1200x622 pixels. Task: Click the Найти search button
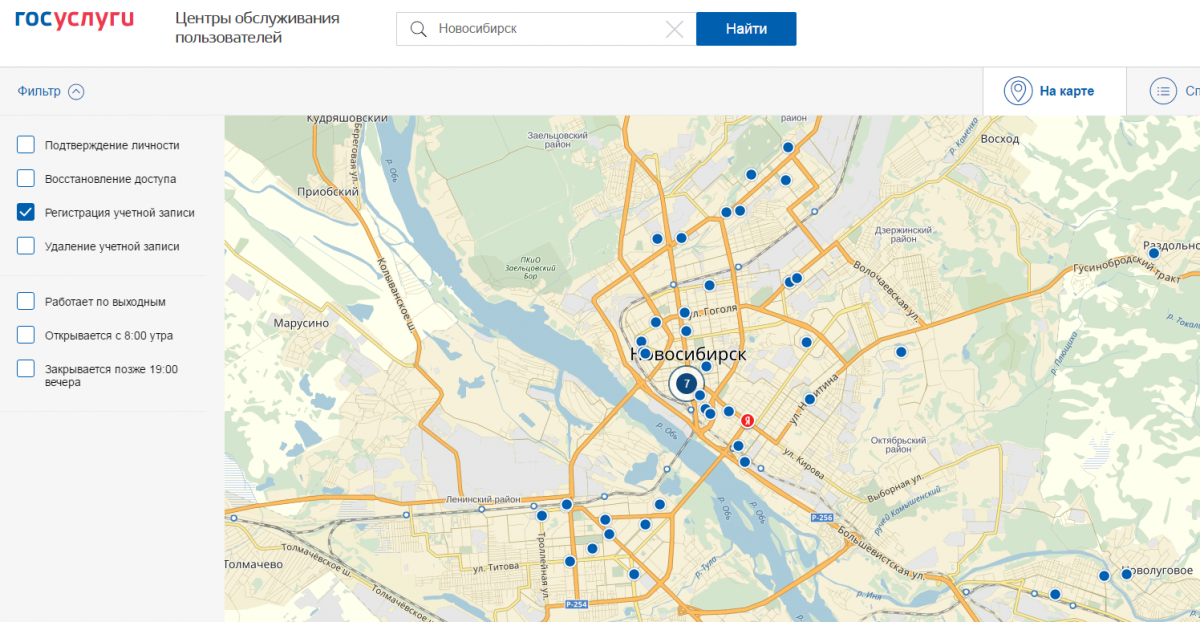(746, 29)
